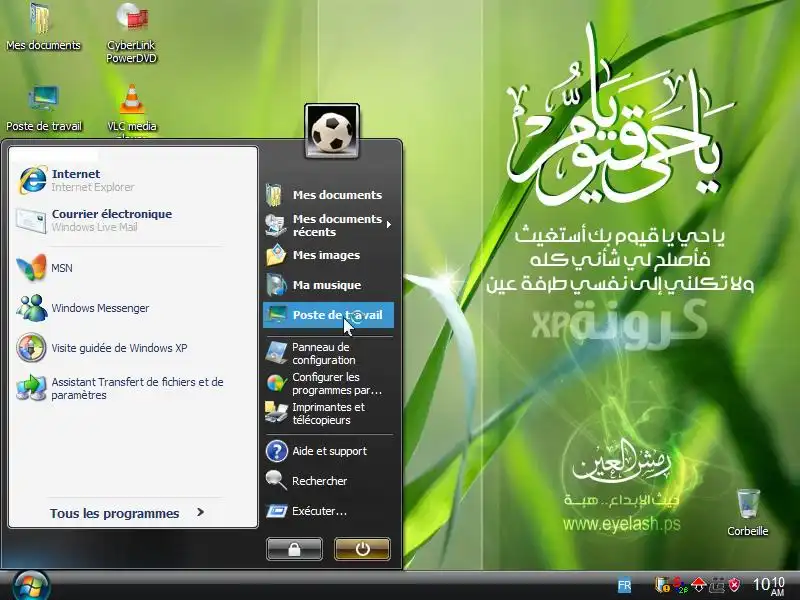Click Rechercher with the magnifier icon
Screen dimensions: 800x600
click(328, 481)
